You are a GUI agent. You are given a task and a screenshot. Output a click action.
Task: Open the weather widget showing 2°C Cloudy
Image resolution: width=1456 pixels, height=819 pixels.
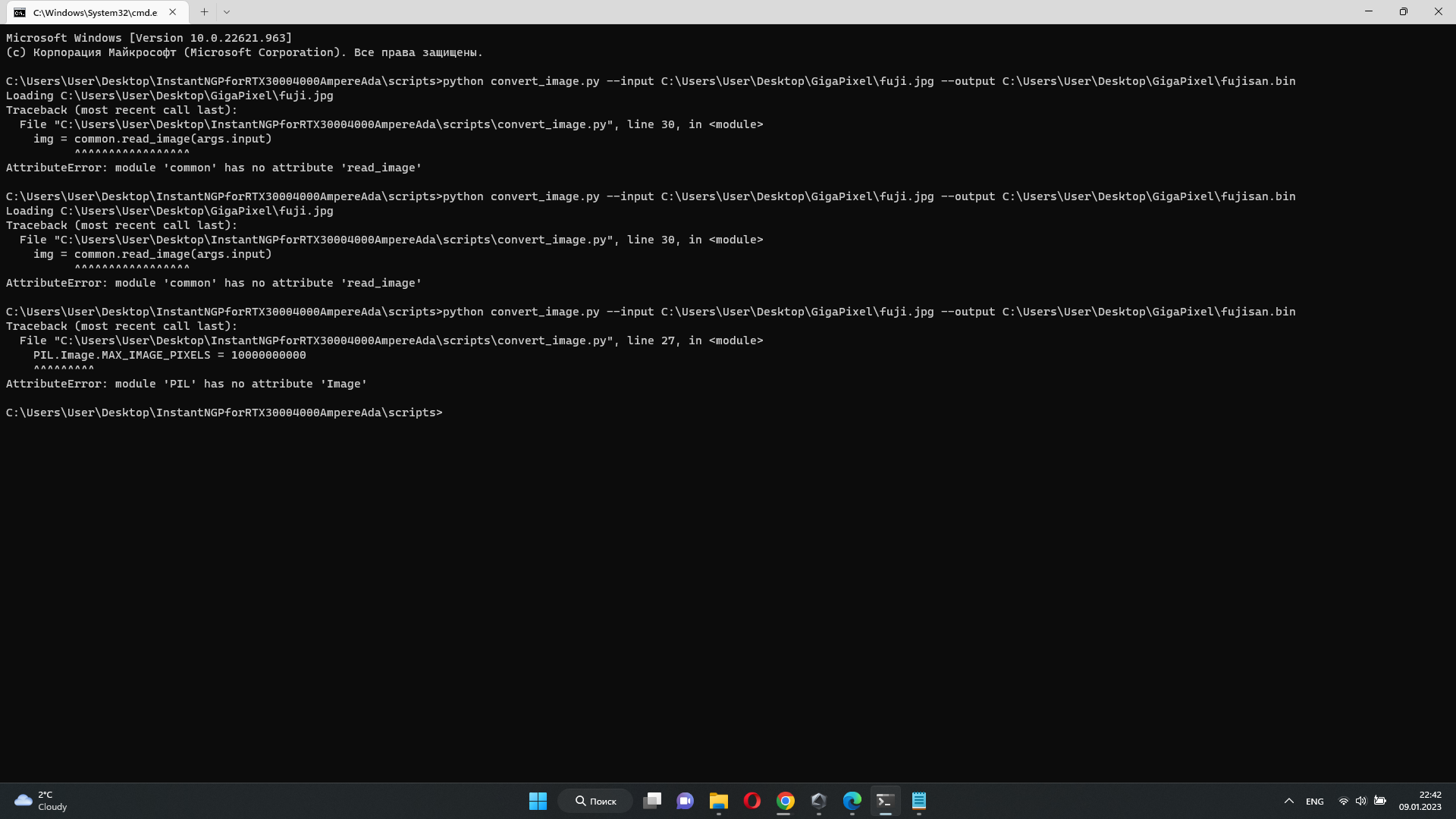click(38, 801)
